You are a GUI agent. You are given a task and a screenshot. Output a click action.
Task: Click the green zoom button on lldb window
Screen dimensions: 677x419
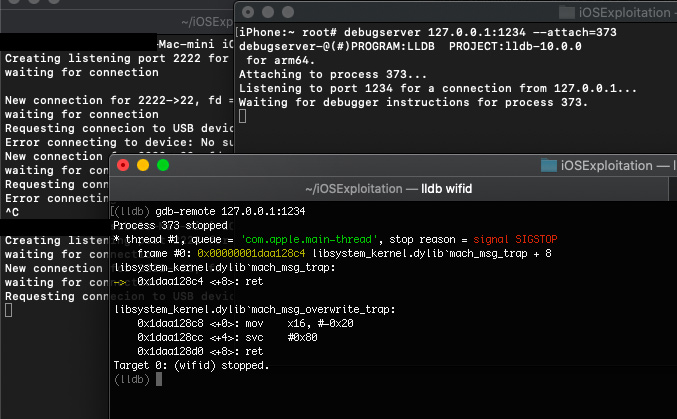pos(162,165)
